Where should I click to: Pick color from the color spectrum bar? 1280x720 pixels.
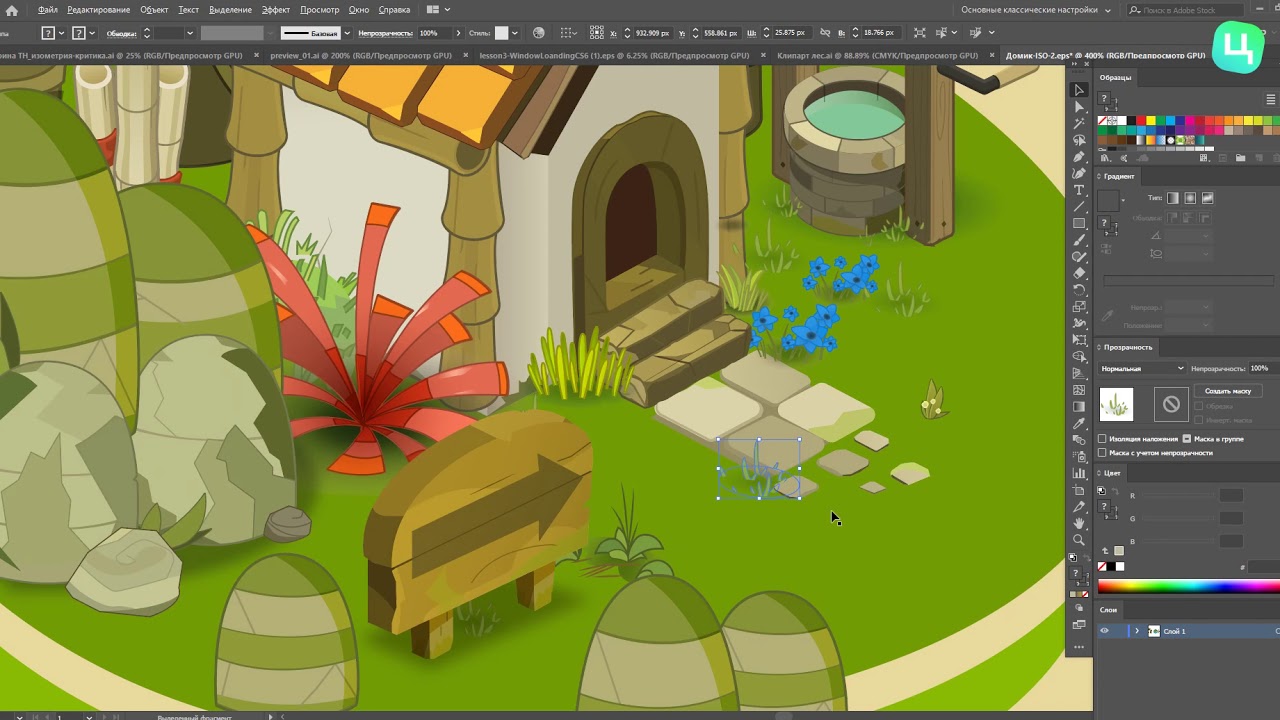1188,587
